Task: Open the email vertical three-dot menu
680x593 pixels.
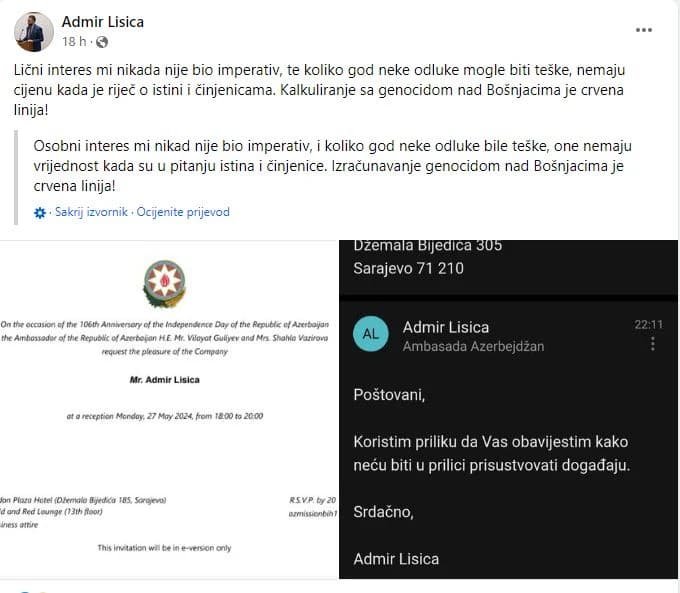Action: (653, 344)
